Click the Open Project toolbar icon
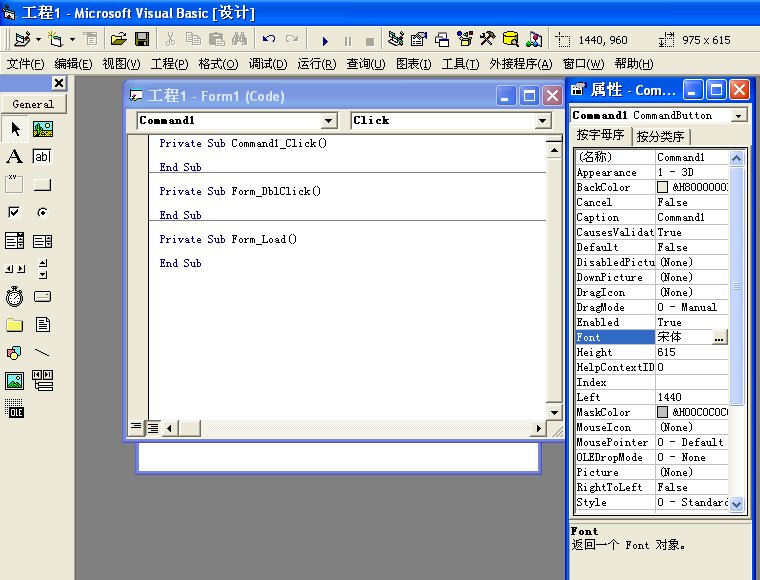The height and width of the screenshot is (580, 760). (118, 39)
